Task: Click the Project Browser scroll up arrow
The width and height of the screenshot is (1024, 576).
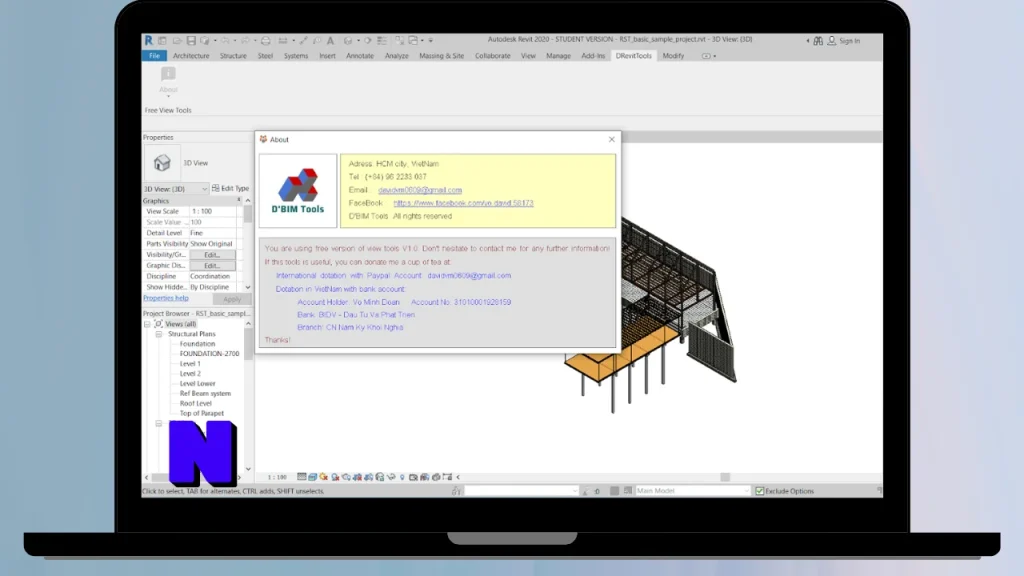Action: [x=248, y=324]
